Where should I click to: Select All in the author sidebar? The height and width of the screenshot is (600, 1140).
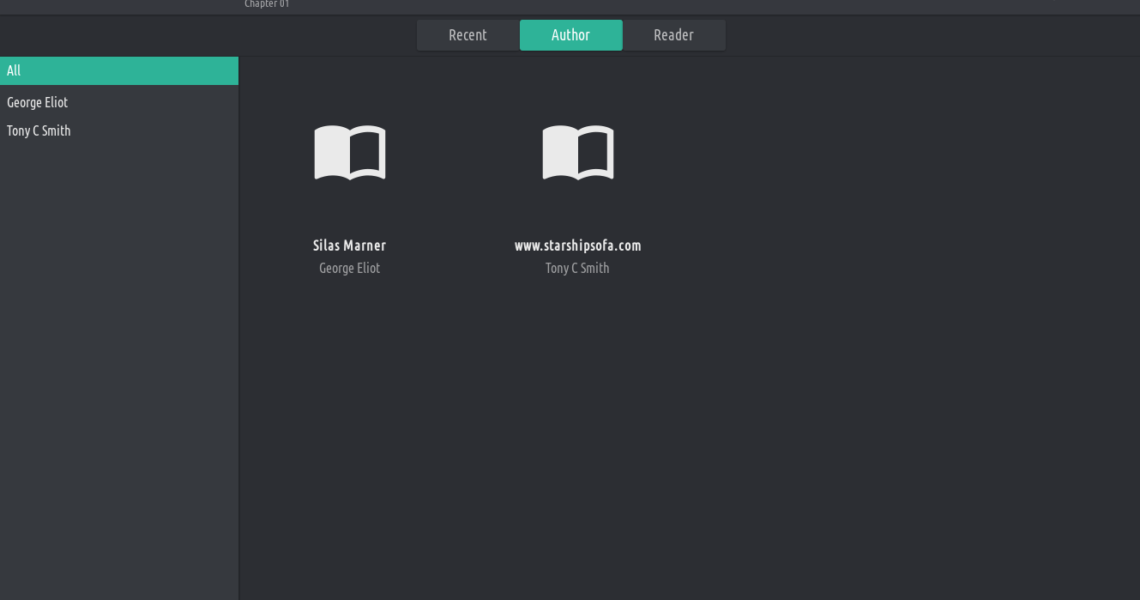tap(119, 71)
